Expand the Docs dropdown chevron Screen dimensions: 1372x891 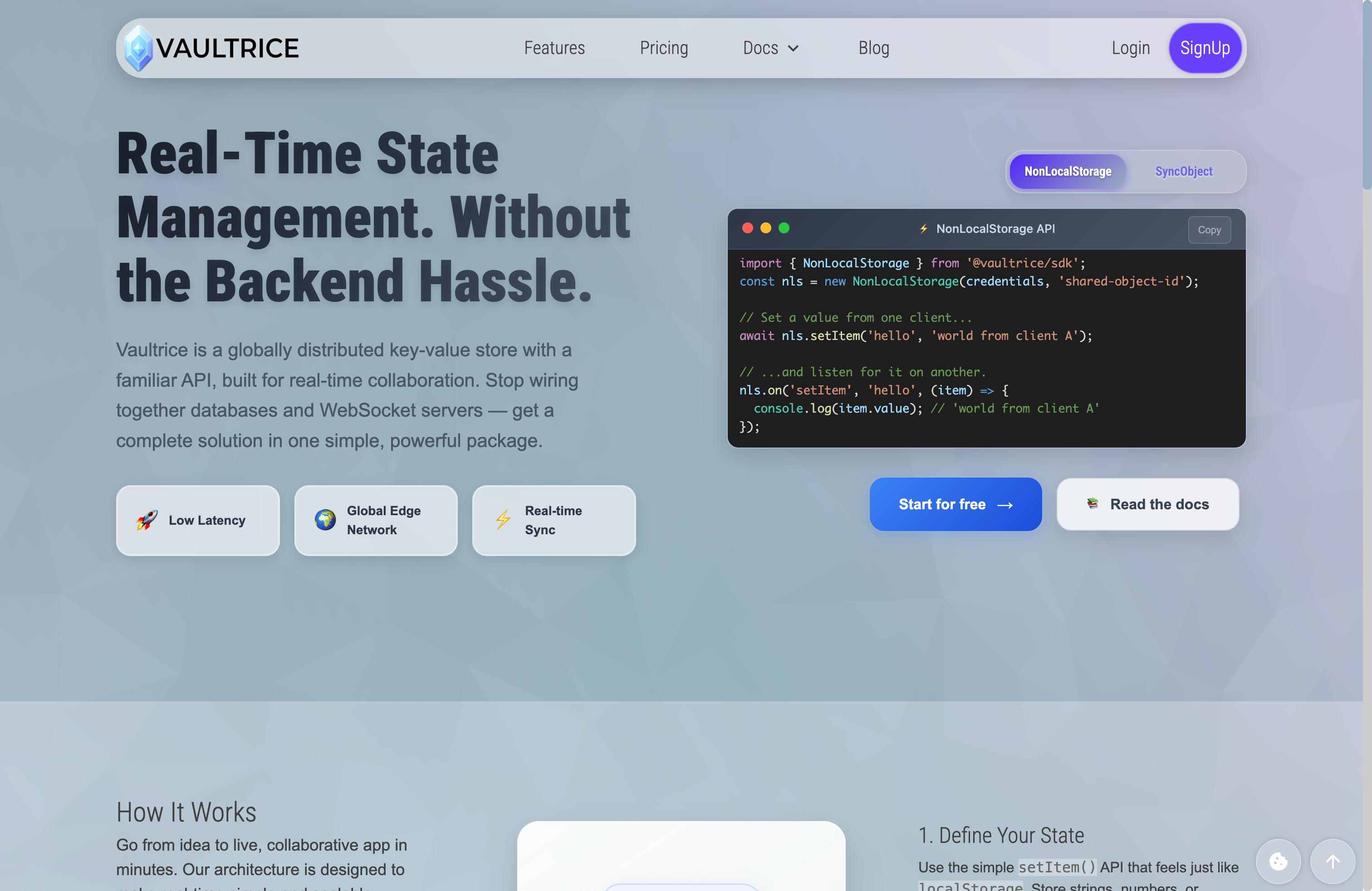793,49
